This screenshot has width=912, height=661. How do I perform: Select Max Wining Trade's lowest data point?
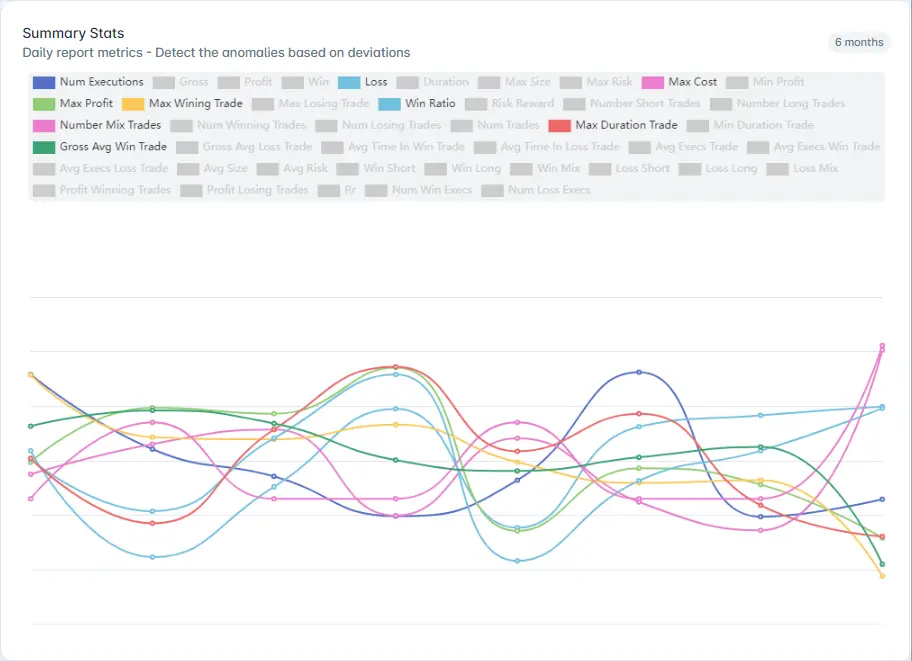tap(882, 576)
